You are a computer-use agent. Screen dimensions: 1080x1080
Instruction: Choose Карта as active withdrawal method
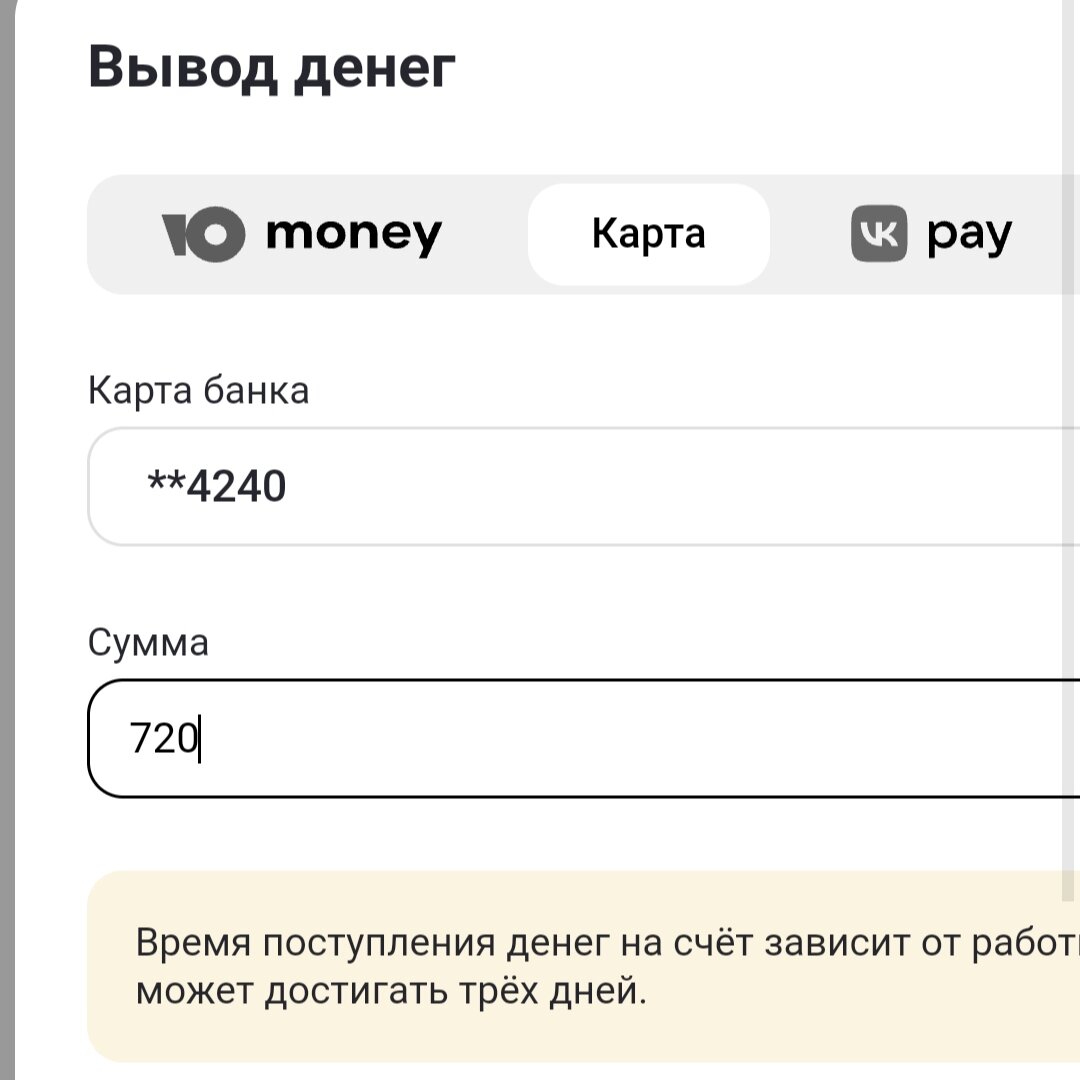[648, 232]
